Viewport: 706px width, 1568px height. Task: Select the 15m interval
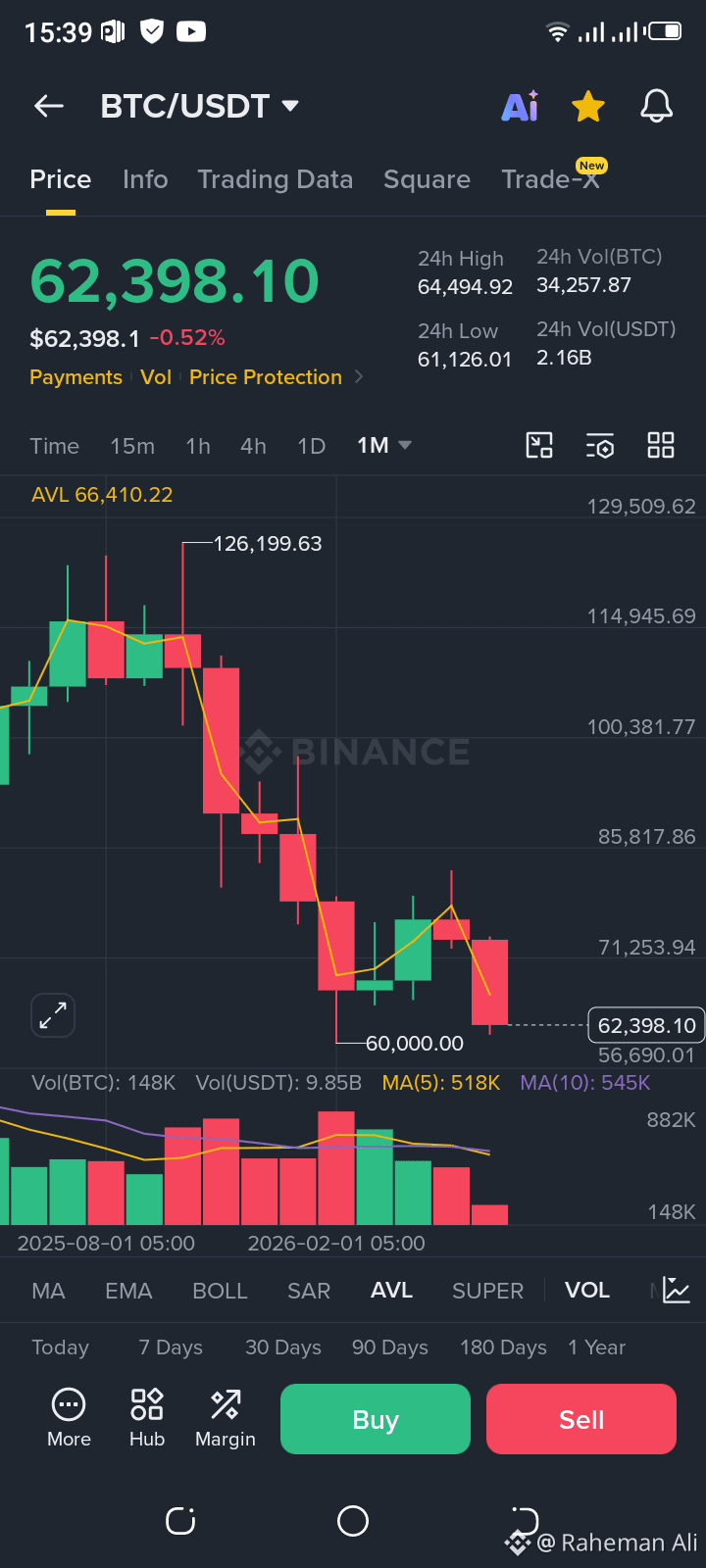click(132, 446)
